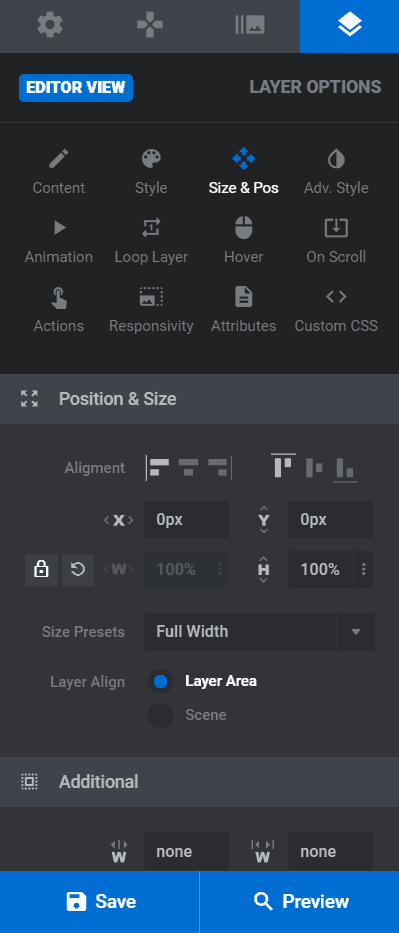Save the slider with Save button

(100, 901)
